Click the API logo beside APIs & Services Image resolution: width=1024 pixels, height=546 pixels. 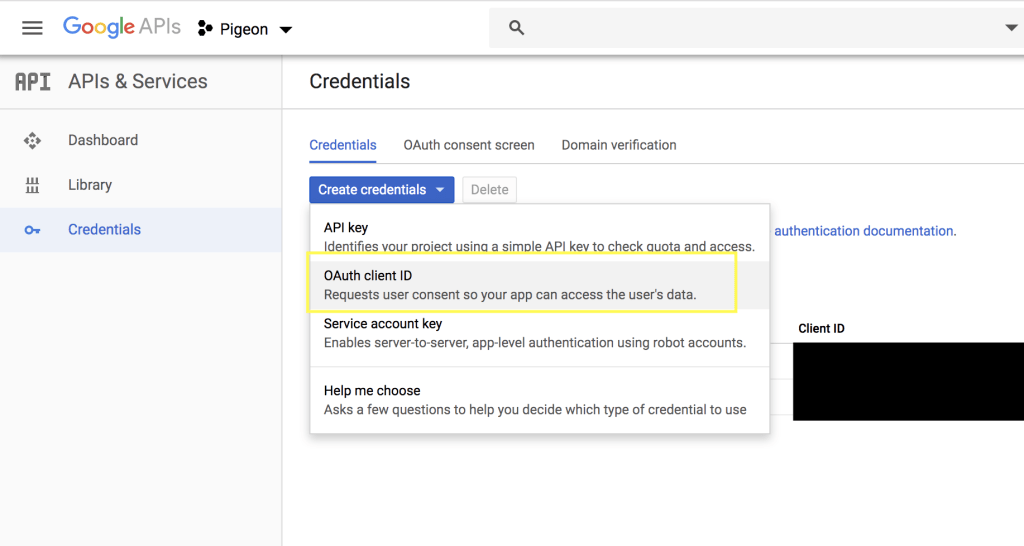[32, 82]
